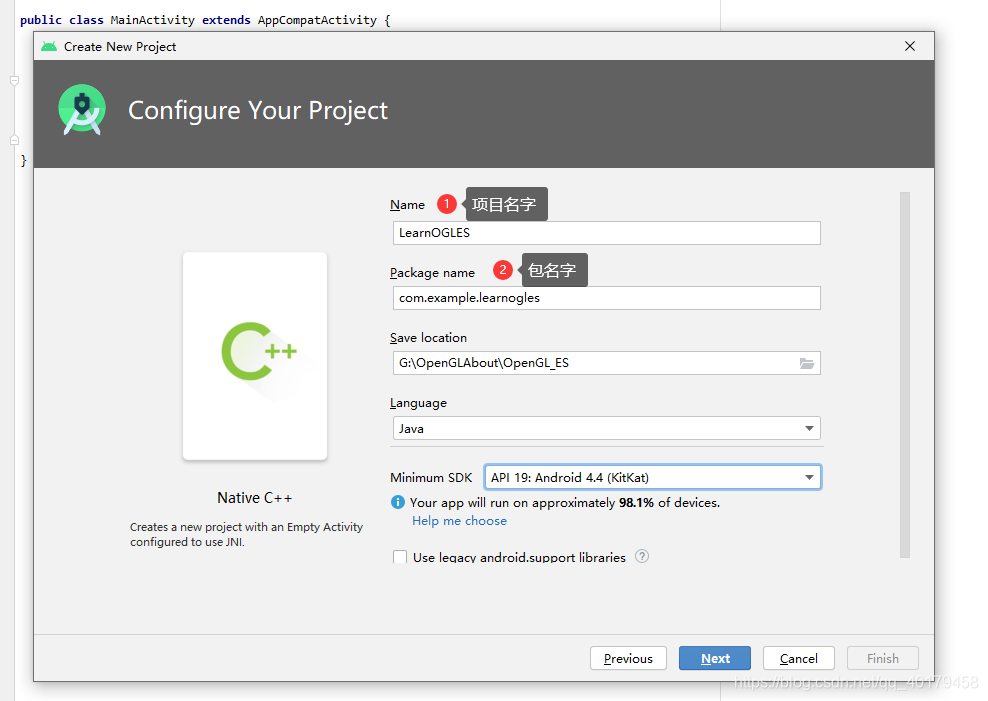Click the 'Package name' label
The height and width of the screenshot is (701, 988).
432,273
